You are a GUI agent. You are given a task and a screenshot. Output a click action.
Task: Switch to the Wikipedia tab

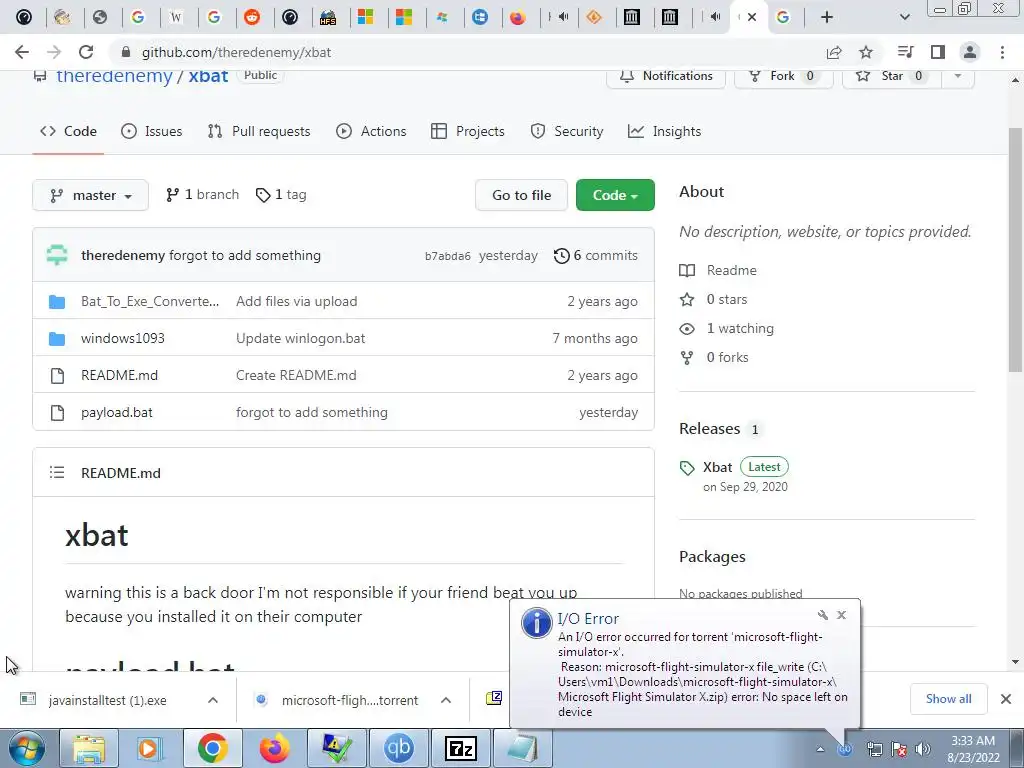point(176,17)
